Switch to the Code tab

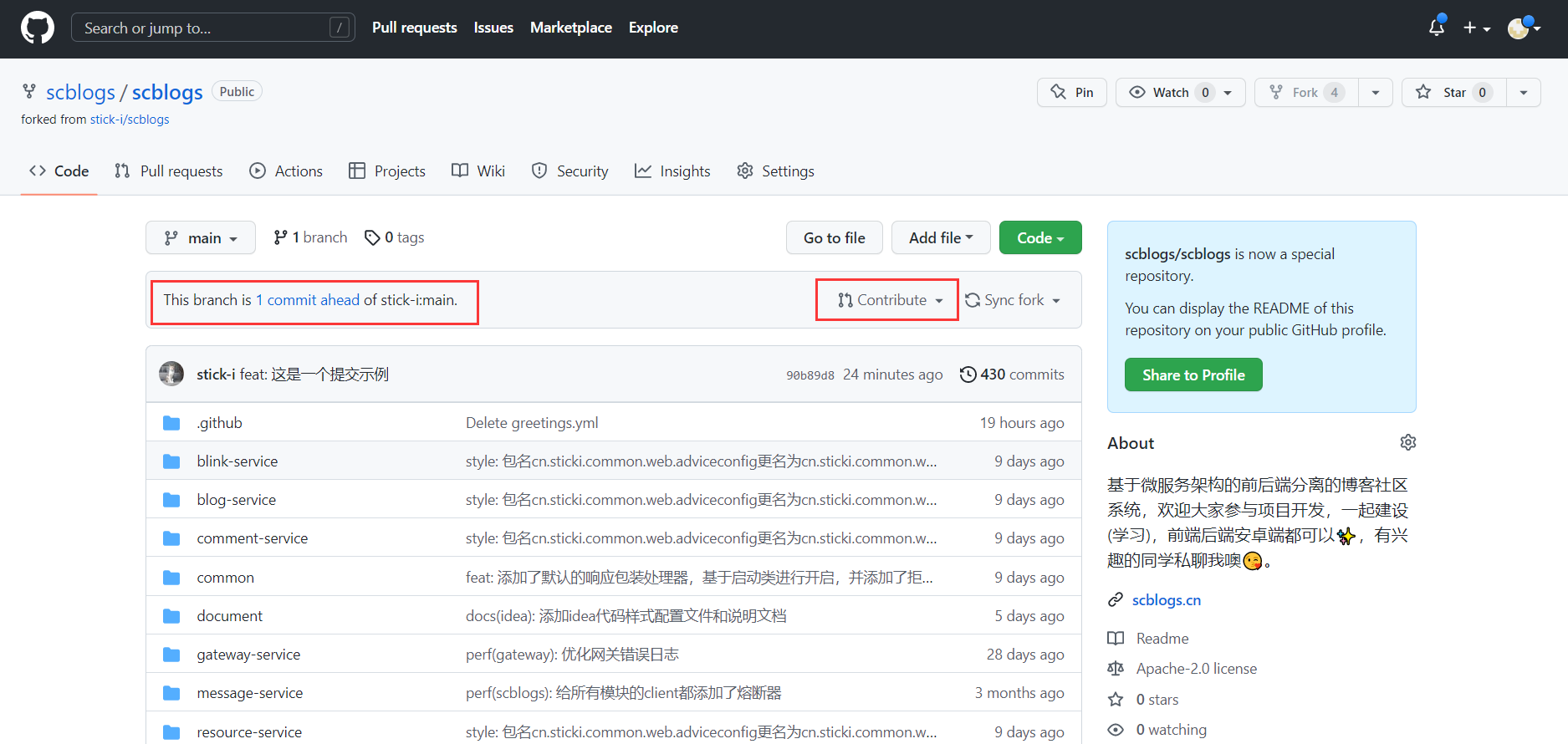59,171
